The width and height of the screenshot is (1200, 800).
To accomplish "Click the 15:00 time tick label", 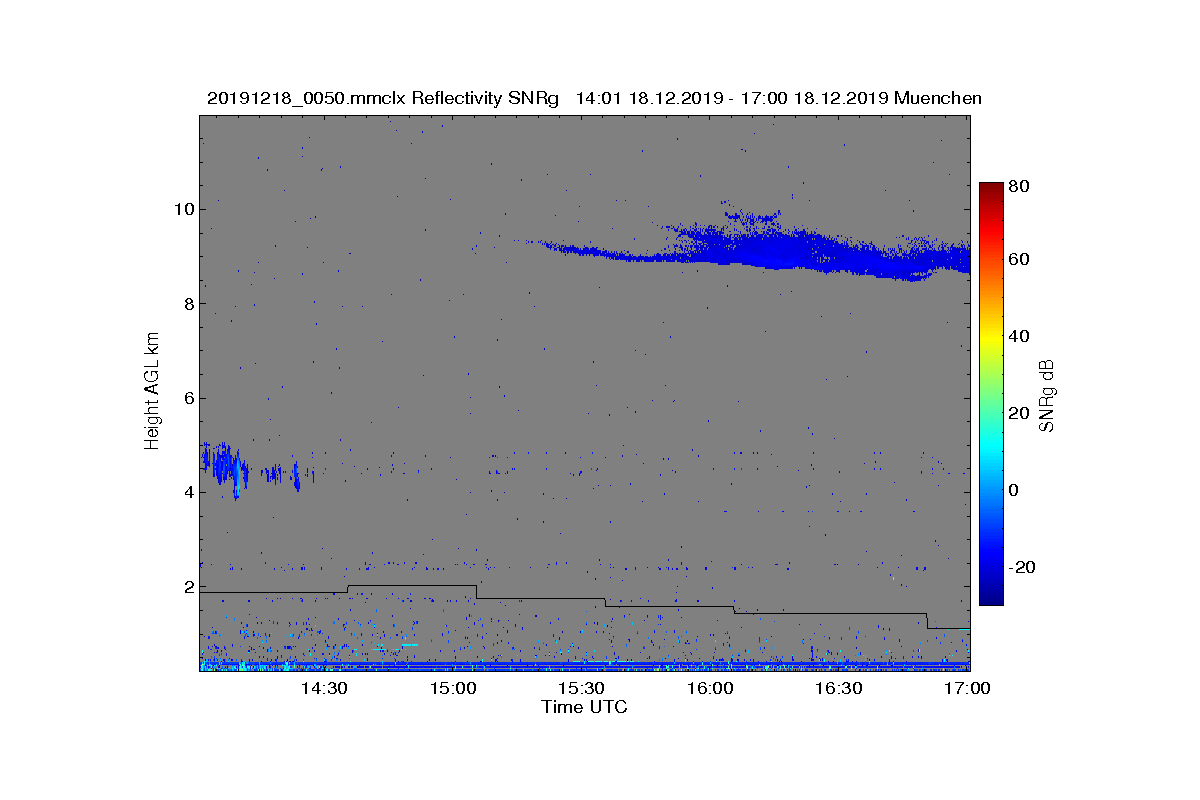I will [452, 689].
